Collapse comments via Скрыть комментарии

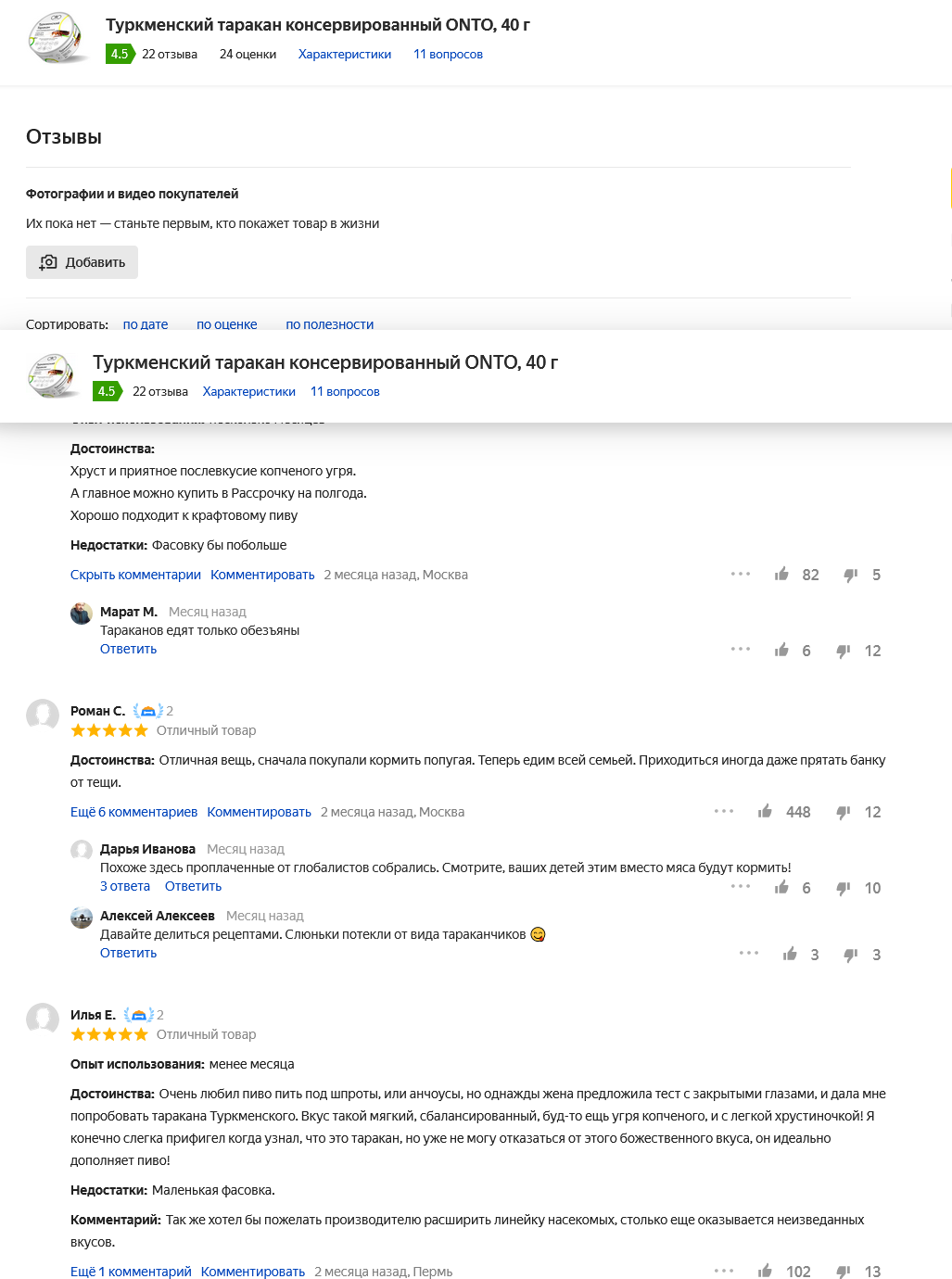(x=135, y=575)
